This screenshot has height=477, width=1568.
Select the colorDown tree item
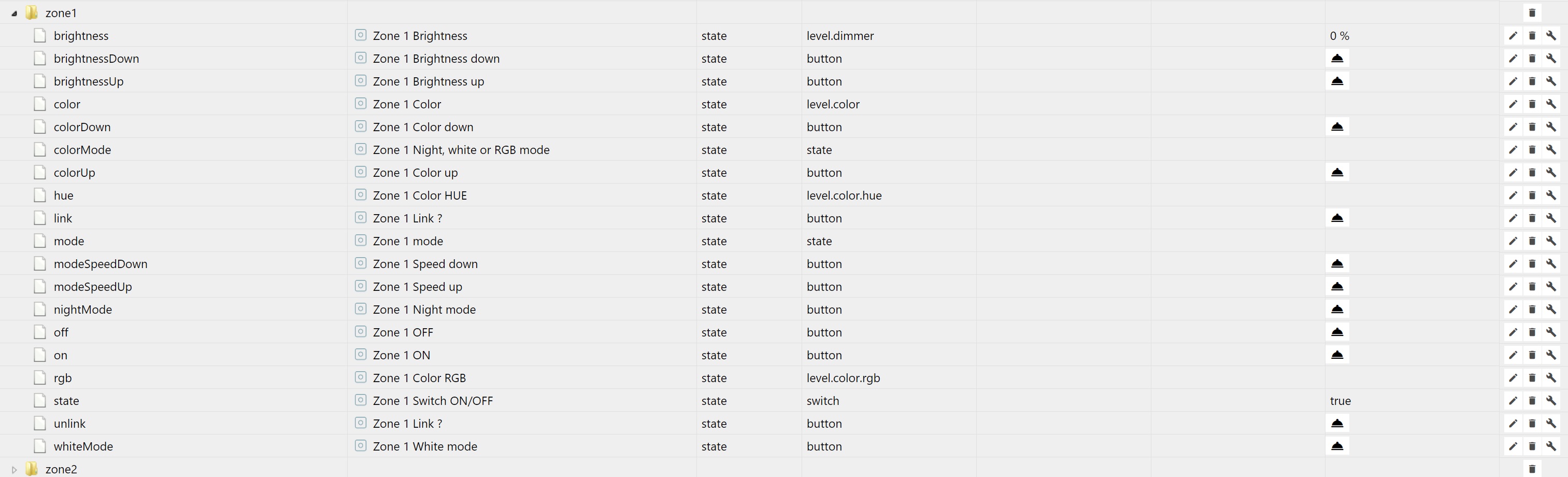tap(82, 128)
